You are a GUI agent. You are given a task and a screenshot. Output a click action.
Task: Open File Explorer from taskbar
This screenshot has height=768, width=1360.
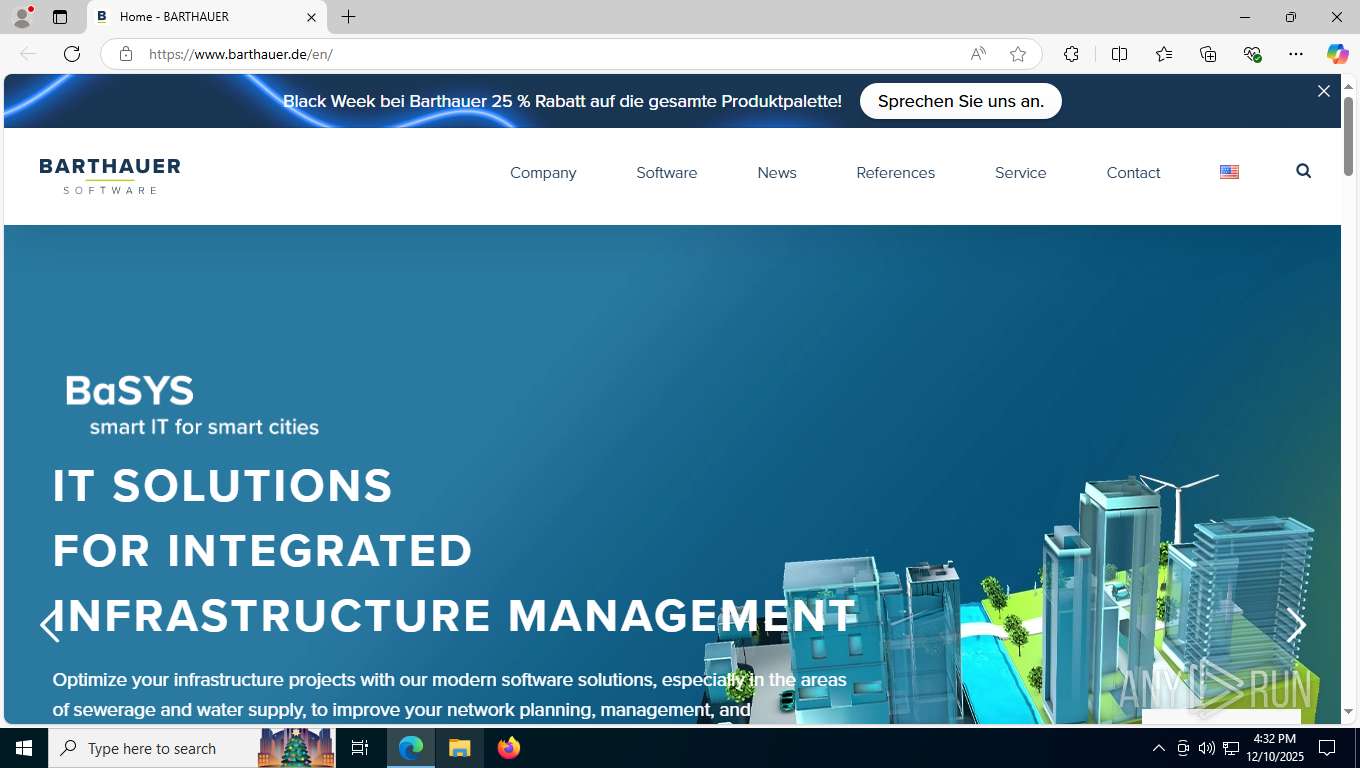pyautogui.click(x=459, y=748)
